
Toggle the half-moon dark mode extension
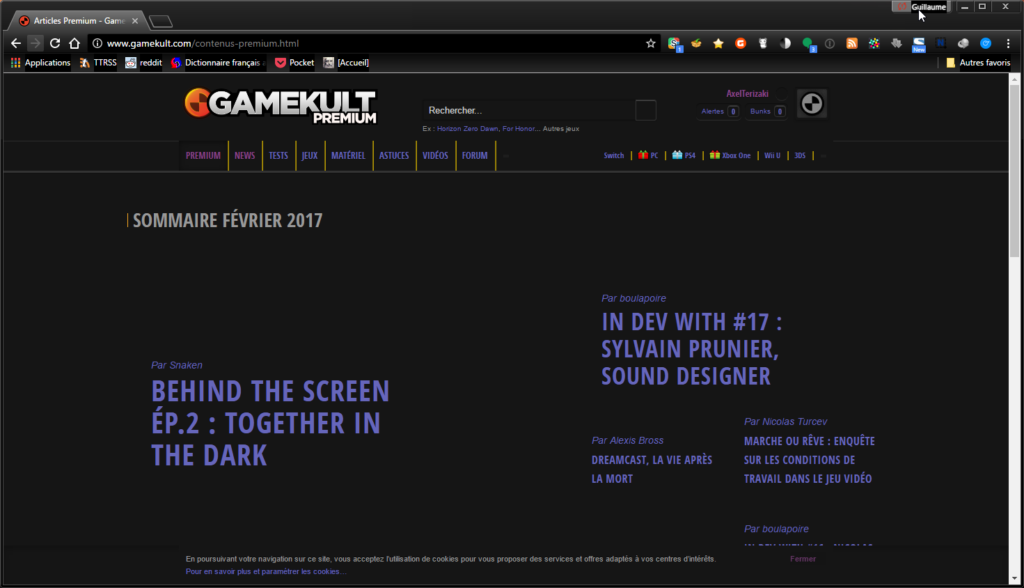click(785, 43)
